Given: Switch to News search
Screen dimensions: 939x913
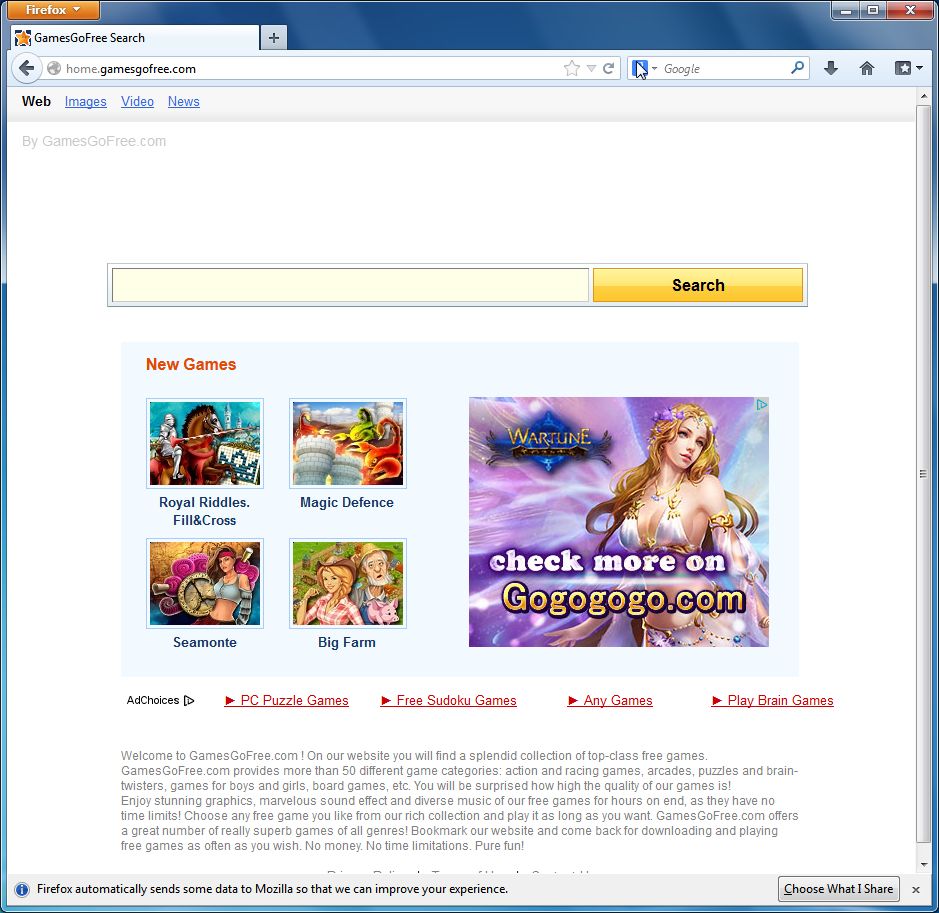Looking at the screenshot, I should pyautogui.click(x=184, y=102).
